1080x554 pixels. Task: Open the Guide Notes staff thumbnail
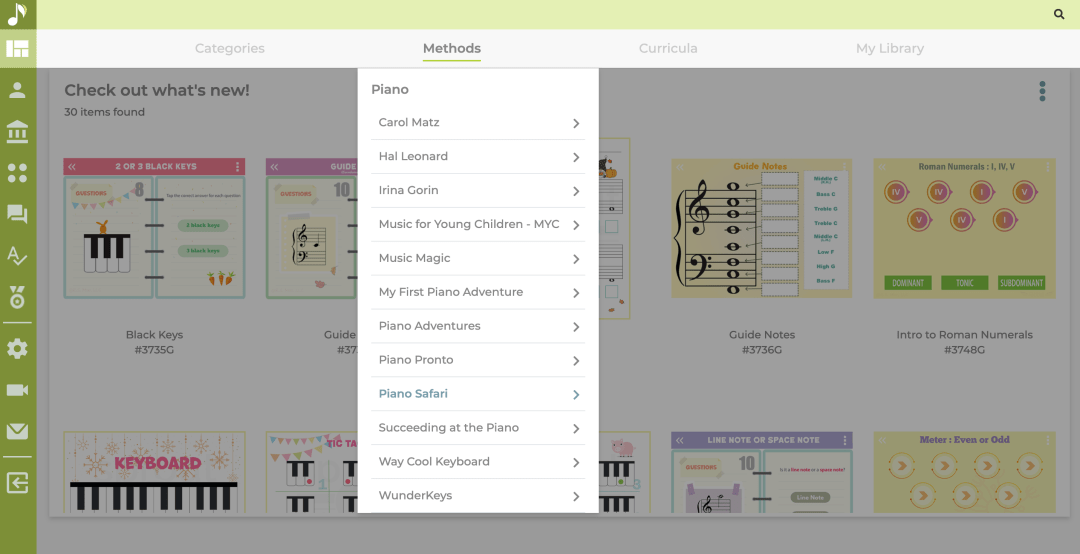coord(762,229)
